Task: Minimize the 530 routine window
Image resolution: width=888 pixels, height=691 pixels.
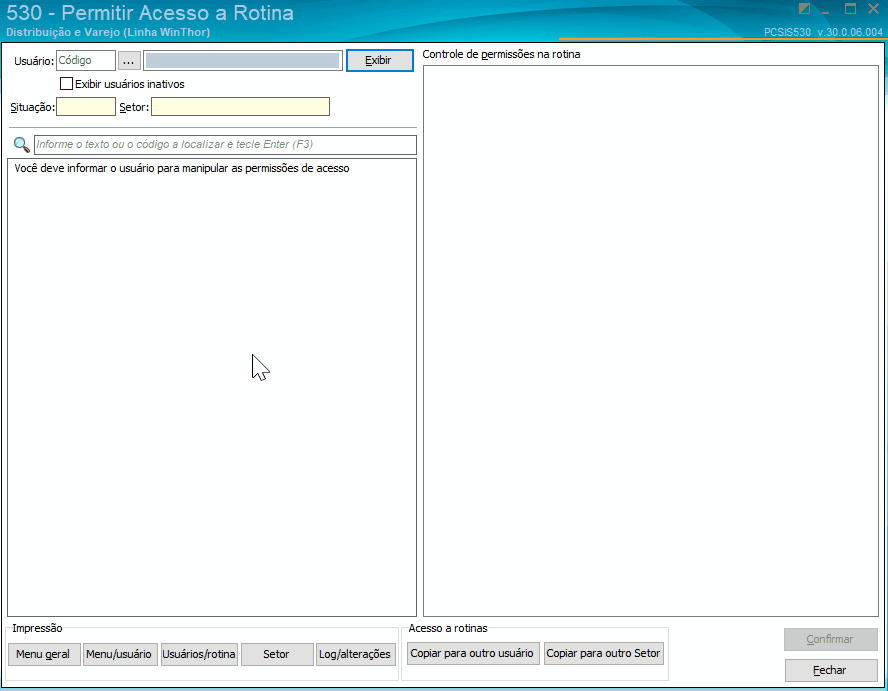Action: click(x=826, y=10)
